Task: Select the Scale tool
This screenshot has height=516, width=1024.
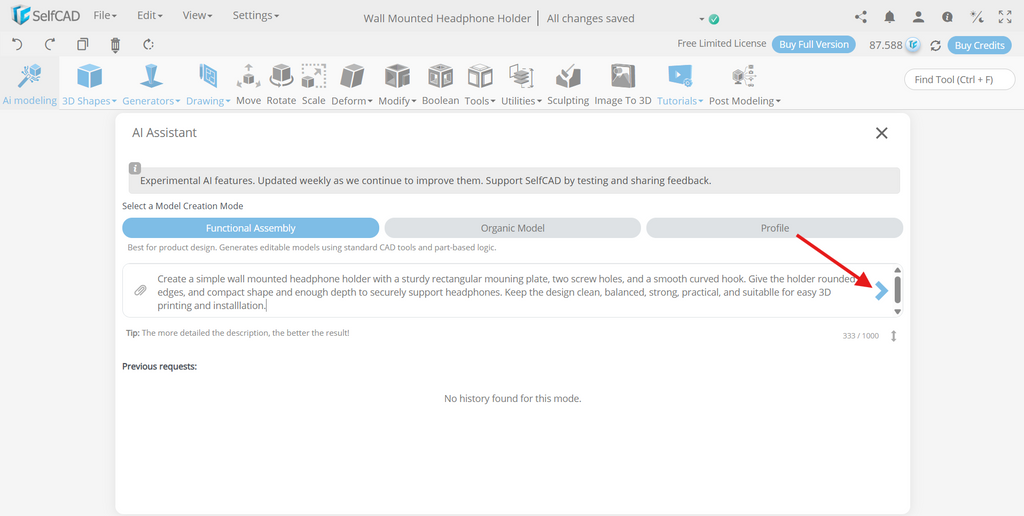Action: point(313,84)
